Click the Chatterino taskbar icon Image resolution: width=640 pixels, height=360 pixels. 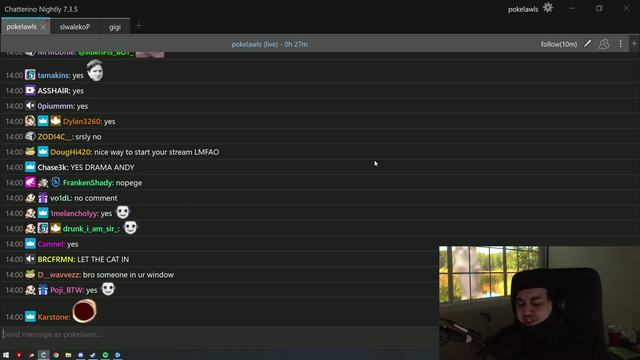coord(43,355)
